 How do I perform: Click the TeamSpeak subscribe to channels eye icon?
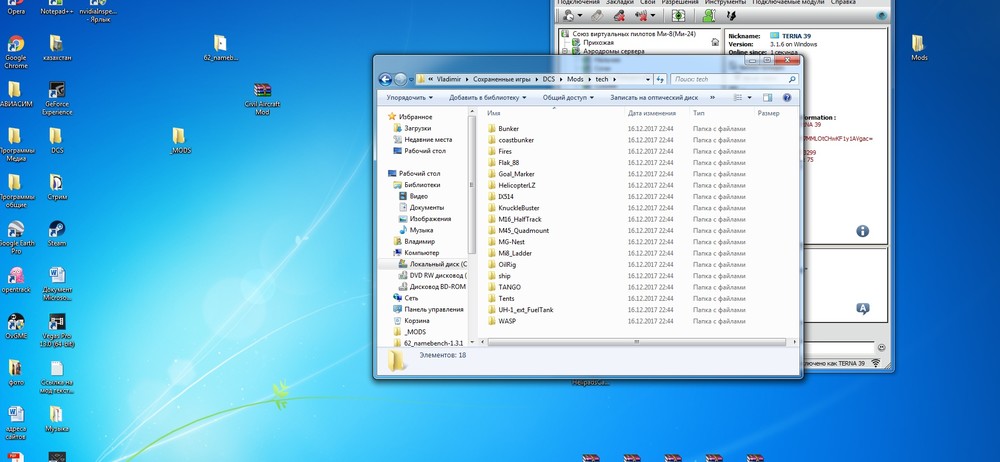[679, 16]
